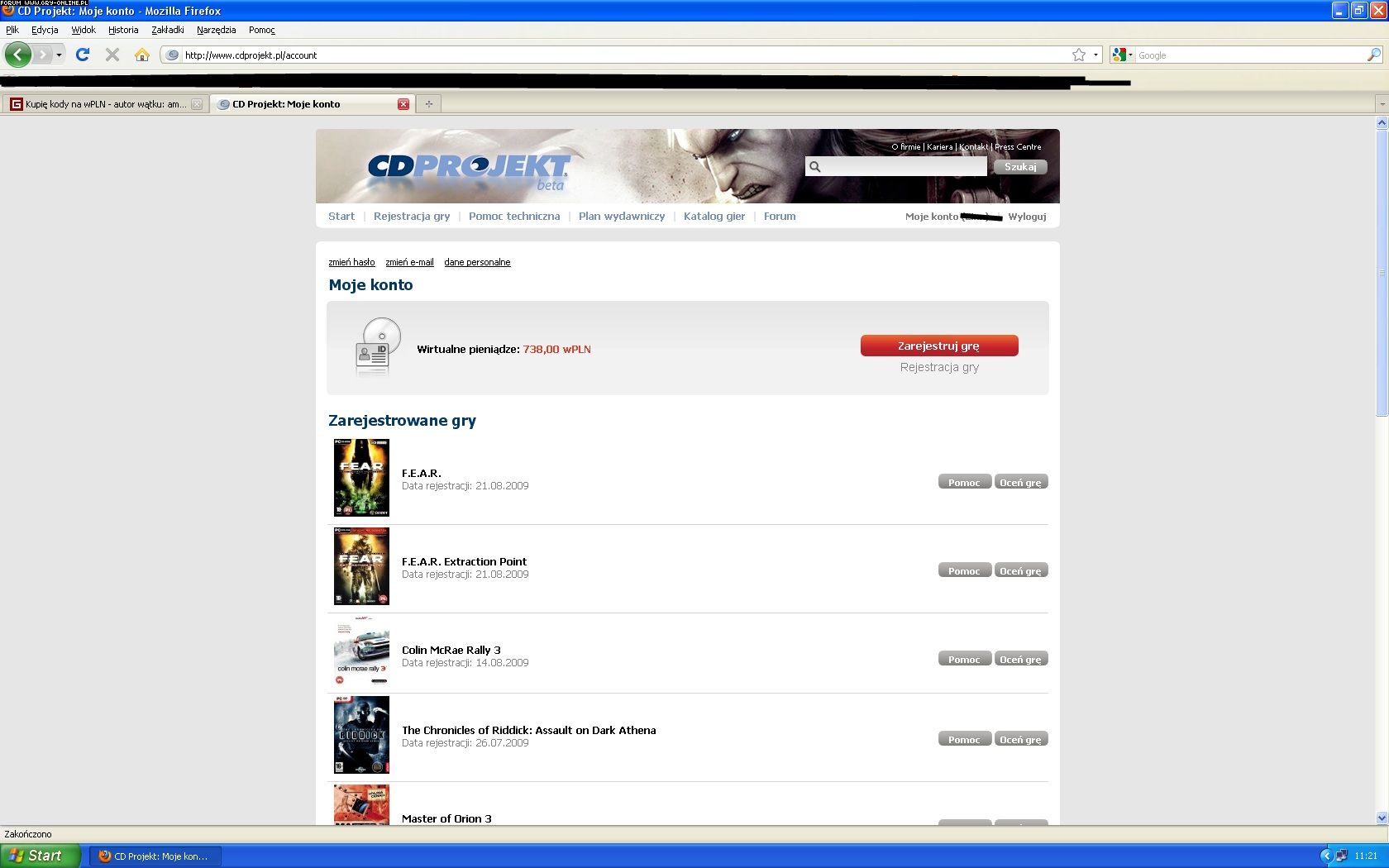The image size is (1389, 868).
Task: Click 'Oceń grę' for Colin McRae Rally 3
Action: coord(1021,659)
